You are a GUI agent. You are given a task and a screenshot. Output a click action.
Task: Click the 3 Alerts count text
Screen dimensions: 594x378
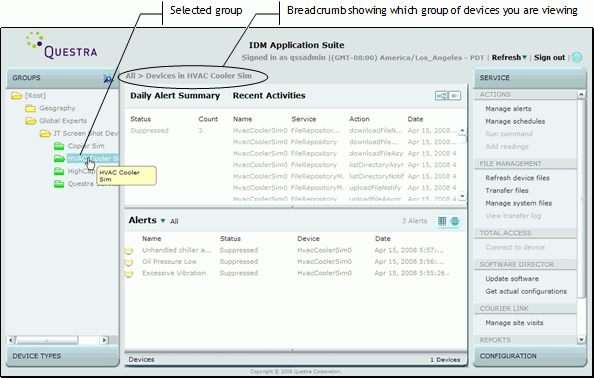click(414, 221)
